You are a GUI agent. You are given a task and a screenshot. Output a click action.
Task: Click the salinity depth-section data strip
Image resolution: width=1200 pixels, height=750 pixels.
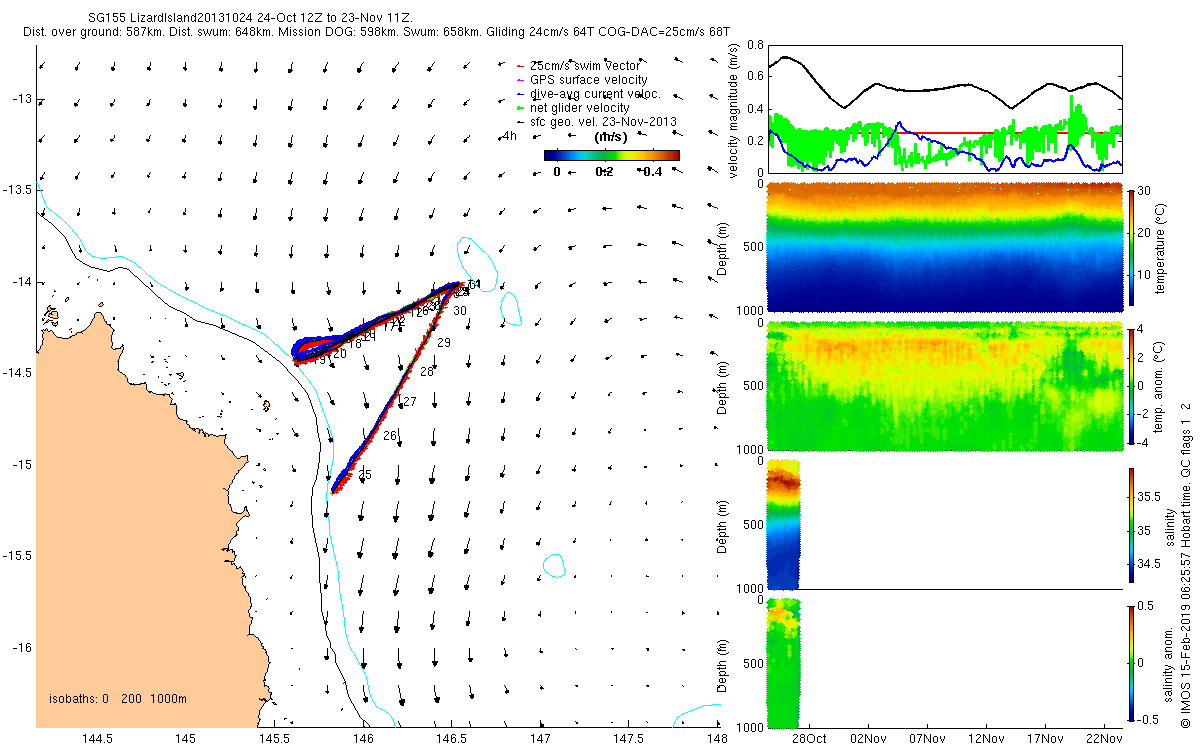(783, 524)
